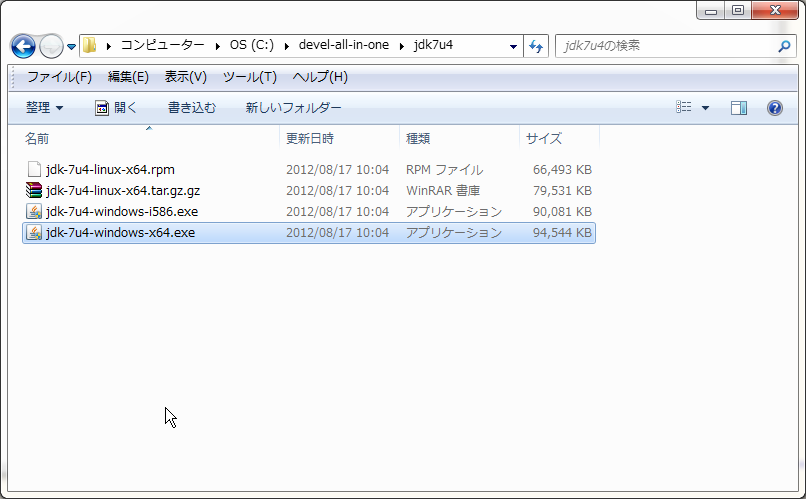Select jdk7u4 in the address path
The image size is (806, 499).
(x=433, y=45)
